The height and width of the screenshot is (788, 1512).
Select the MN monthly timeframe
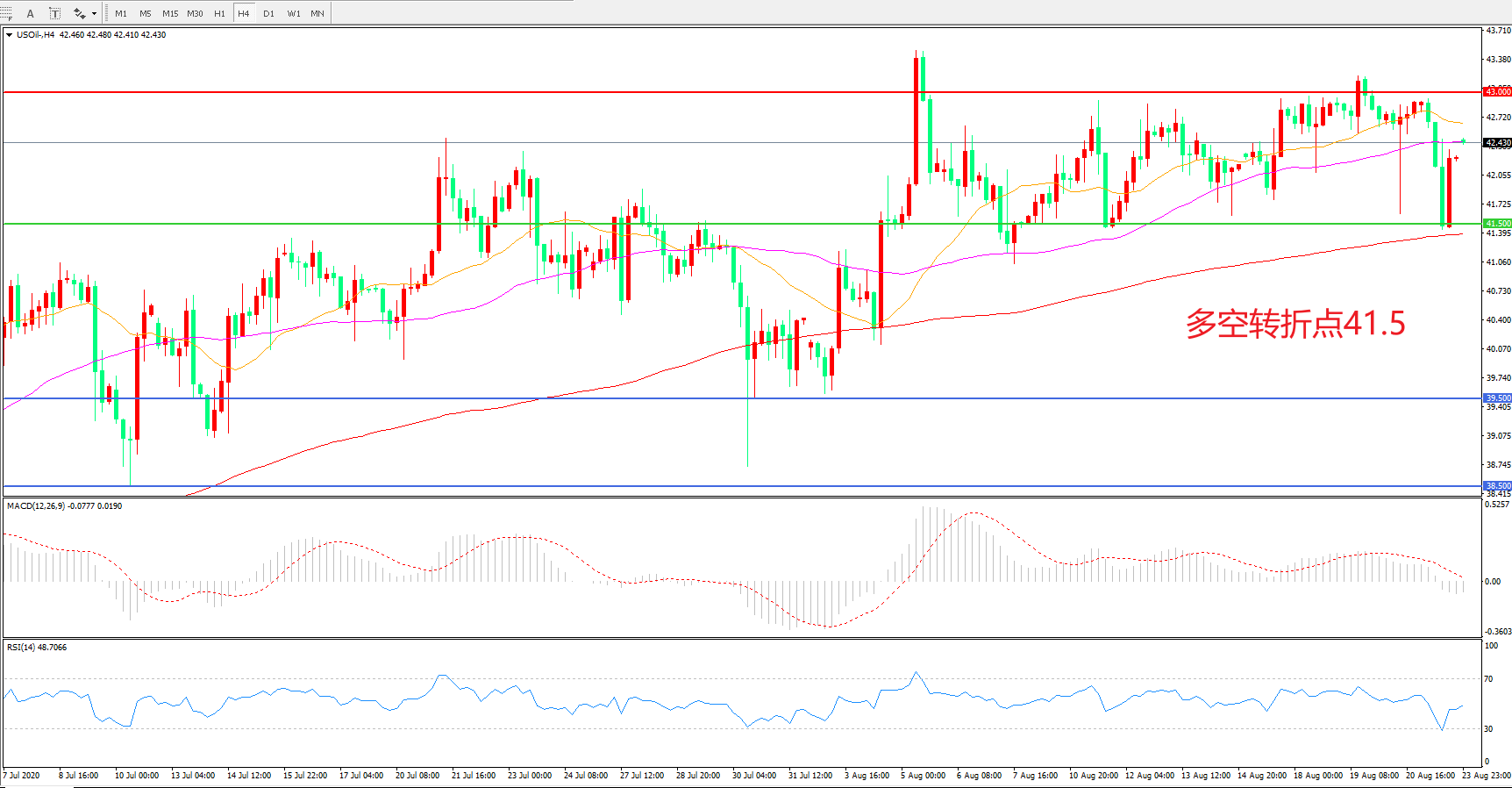click(x=317, y=13)
